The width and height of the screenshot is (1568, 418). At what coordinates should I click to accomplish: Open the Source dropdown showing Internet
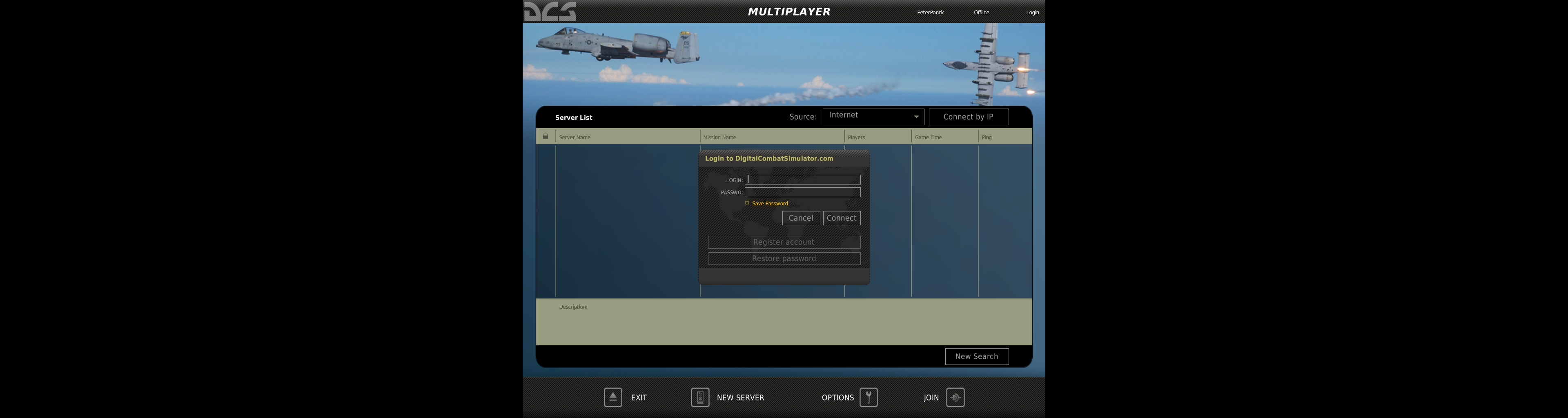(x=873, y=116)
